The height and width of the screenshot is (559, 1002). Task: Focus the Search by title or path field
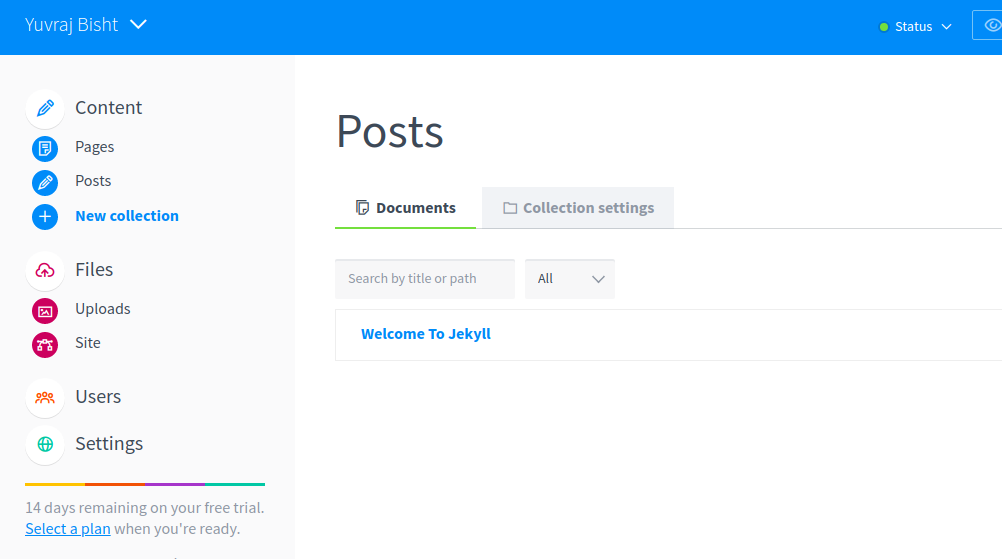(x=424, y=279)
